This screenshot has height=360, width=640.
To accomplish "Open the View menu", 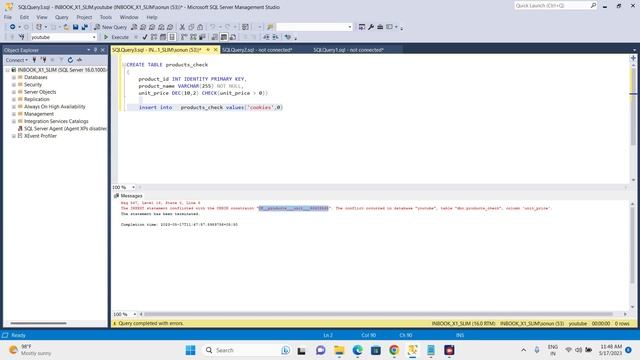I will click(x=42, y=17).
